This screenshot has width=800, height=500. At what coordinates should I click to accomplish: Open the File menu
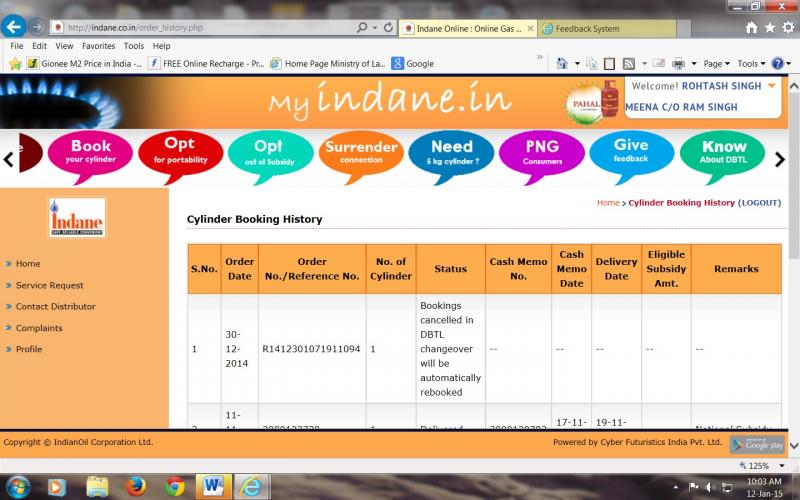coord(17,46)
